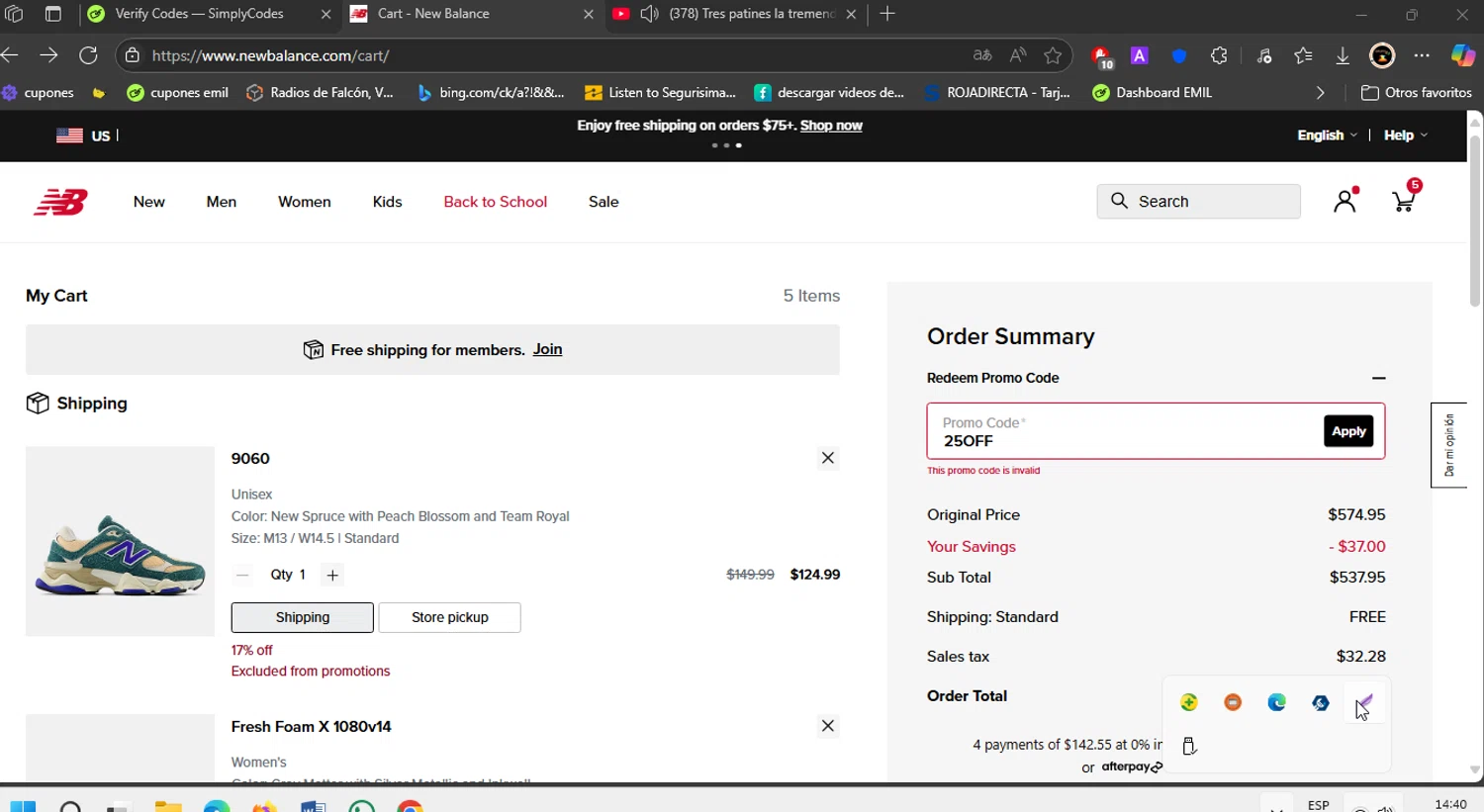Viewport: 1484px width, 812px height.
Task: Click the Shop now link in banner
Action: [x=831, y=126]
